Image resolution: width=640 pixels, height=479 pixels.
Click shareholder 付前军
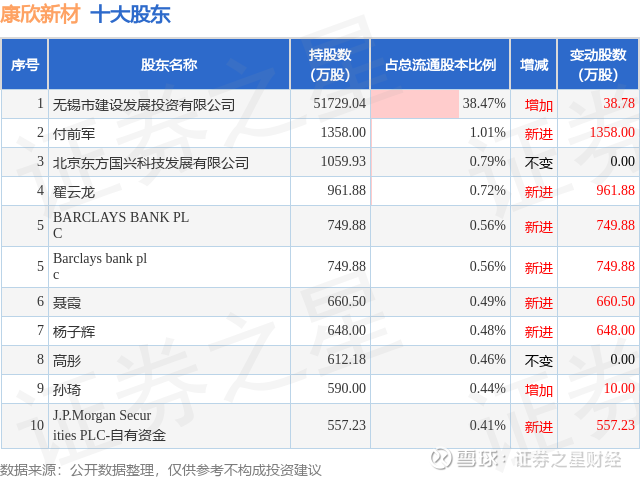74,134
